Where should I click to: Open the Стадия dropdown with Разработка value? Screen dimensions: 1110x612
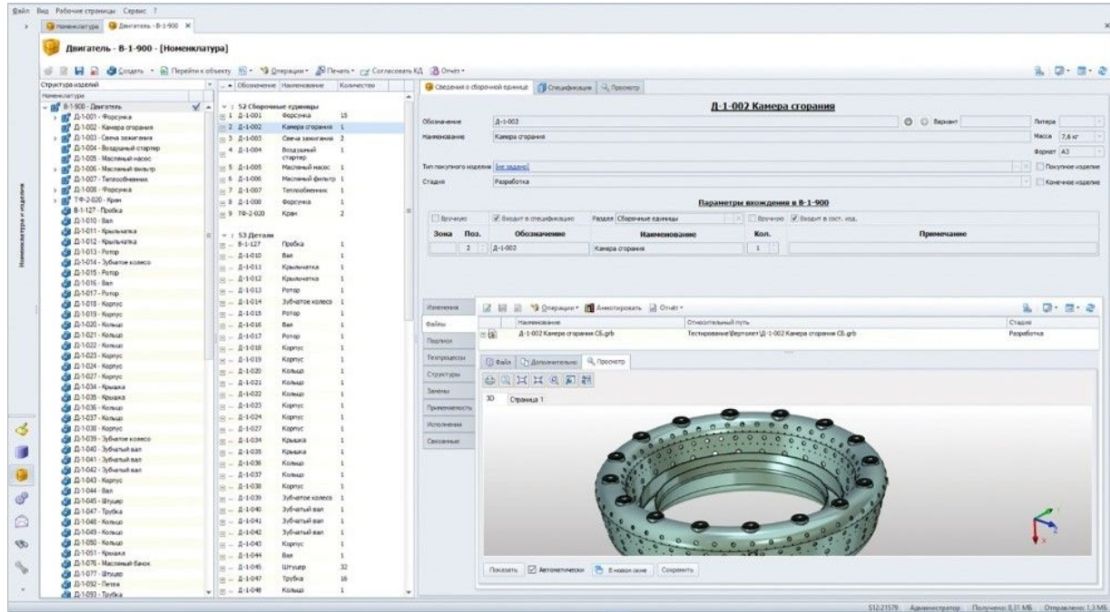click(1026, 182)
